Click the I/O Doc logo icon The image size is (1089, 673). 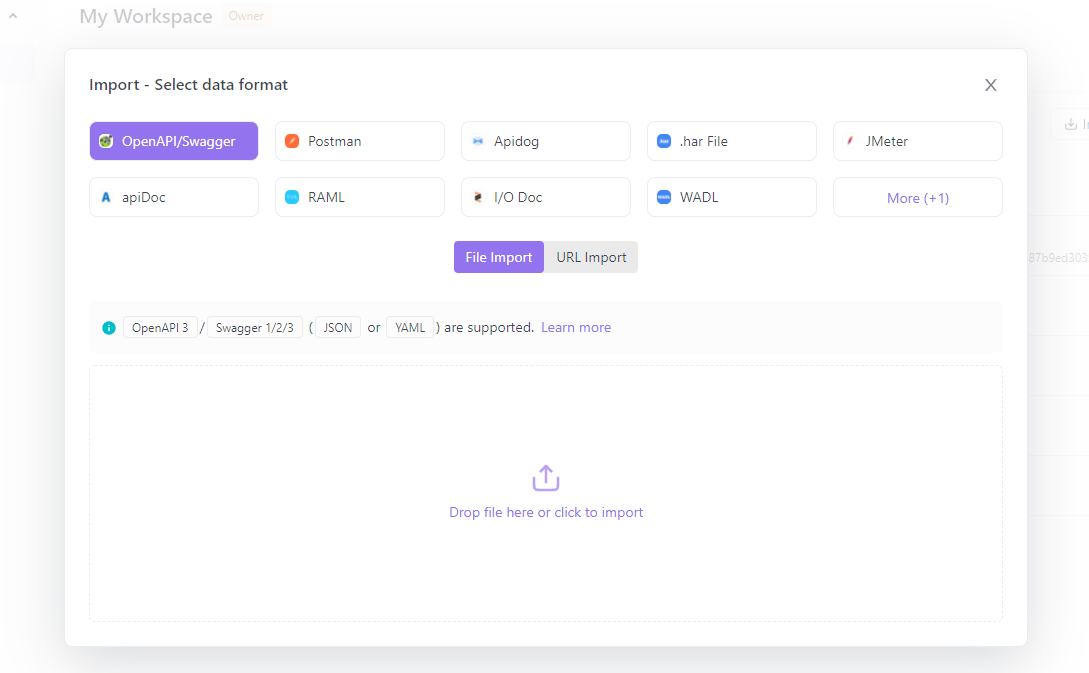[x=478, y=197]
